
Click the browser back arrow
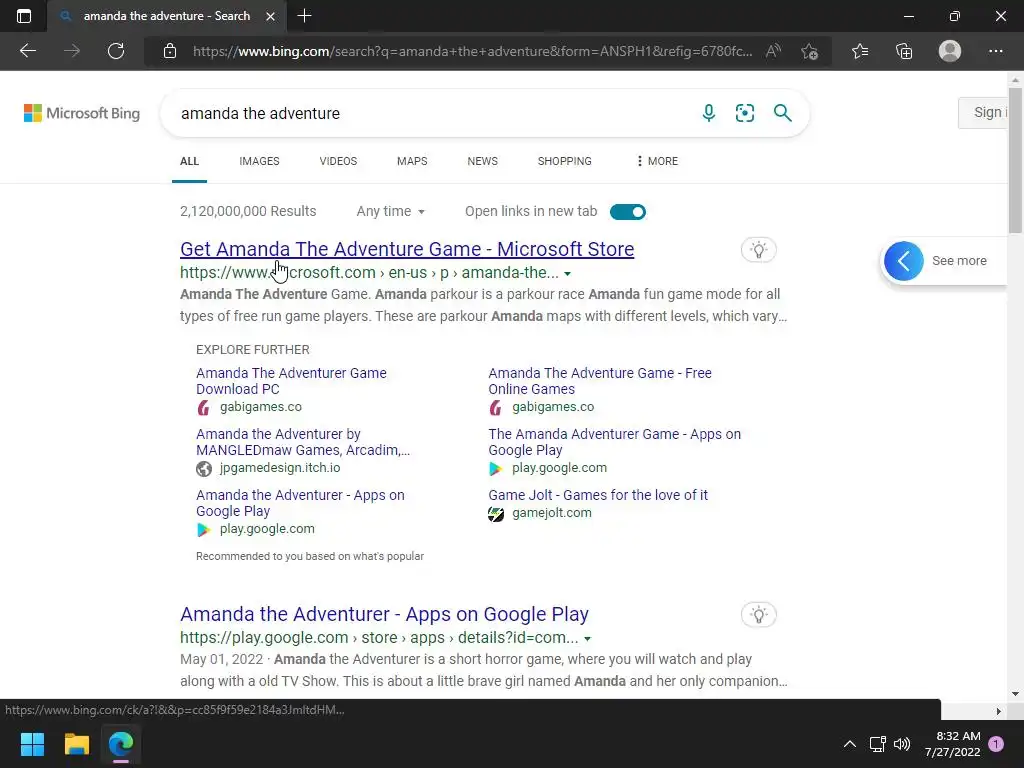pyautogui.click(x=27, y=51)
